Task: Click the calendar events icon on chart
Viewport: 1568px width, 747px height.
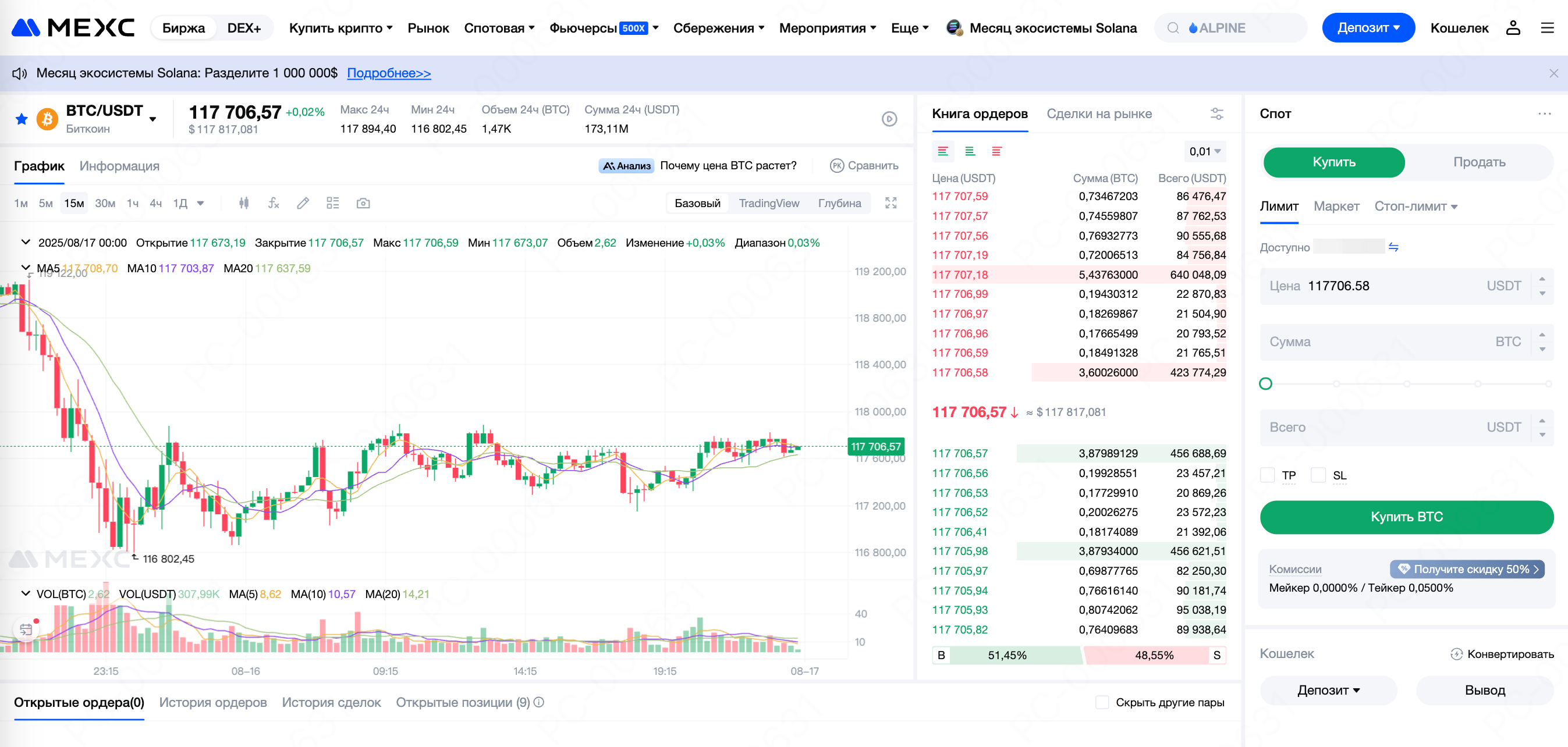Action: click(26, 629)
